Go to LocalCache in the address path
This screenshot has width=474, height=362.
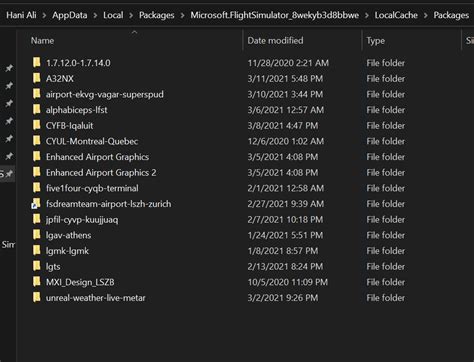tap(396, 15)
